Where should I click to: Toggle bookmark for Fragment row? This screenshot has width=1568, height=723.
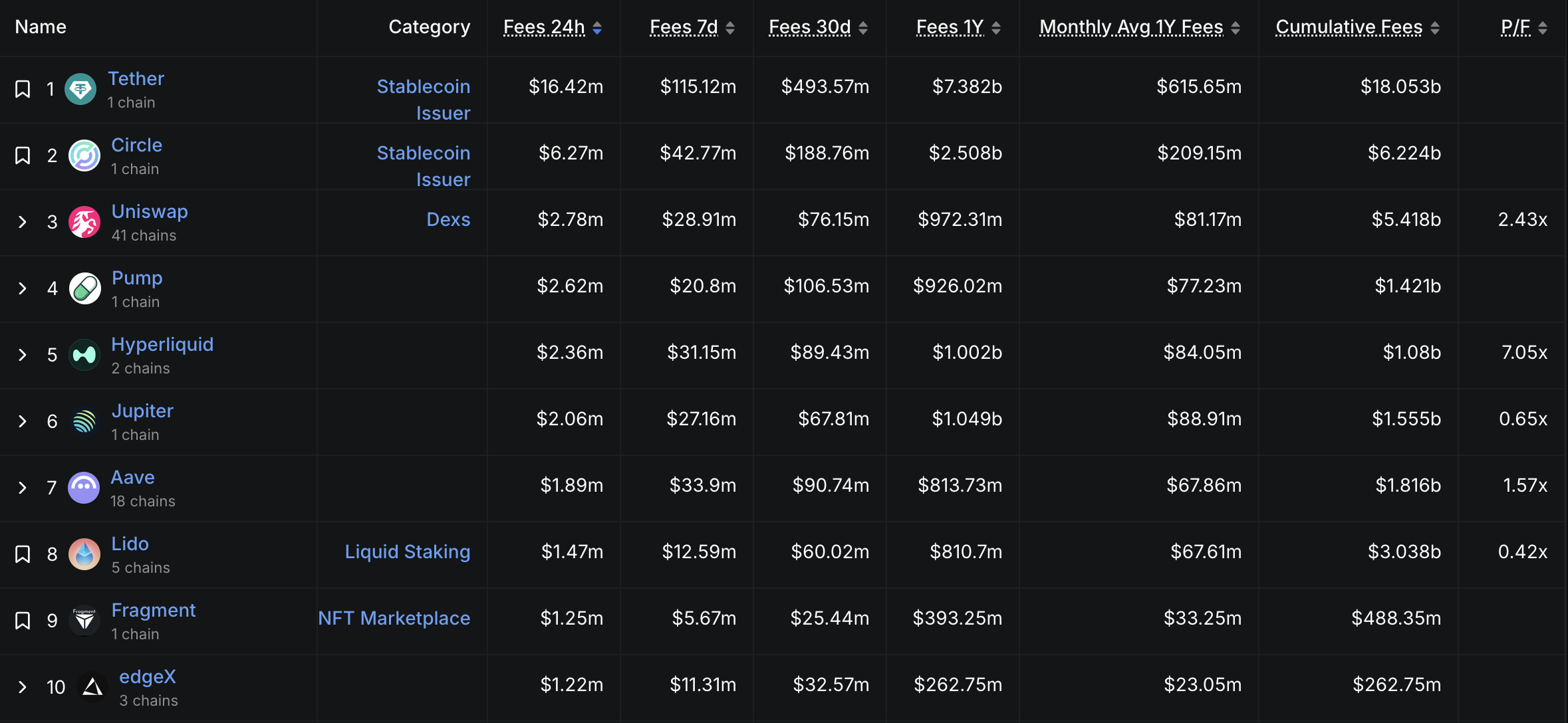[x=23, y=621]
